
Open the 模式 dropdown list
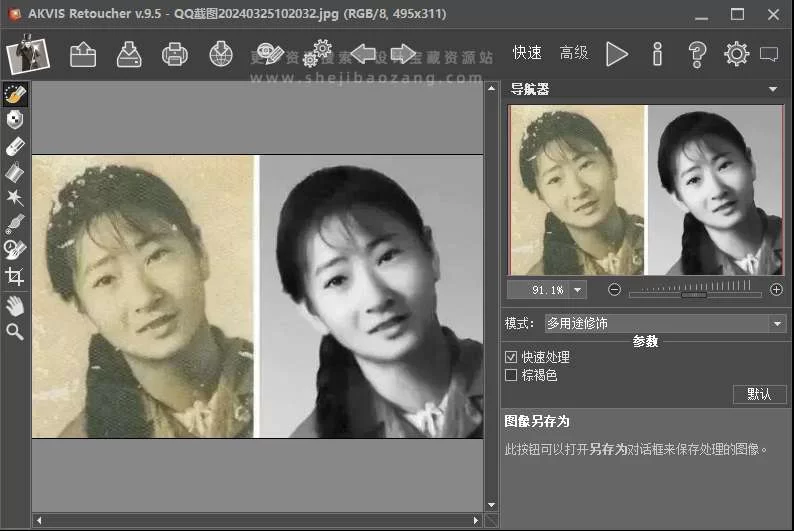click(x=777, y=324)
